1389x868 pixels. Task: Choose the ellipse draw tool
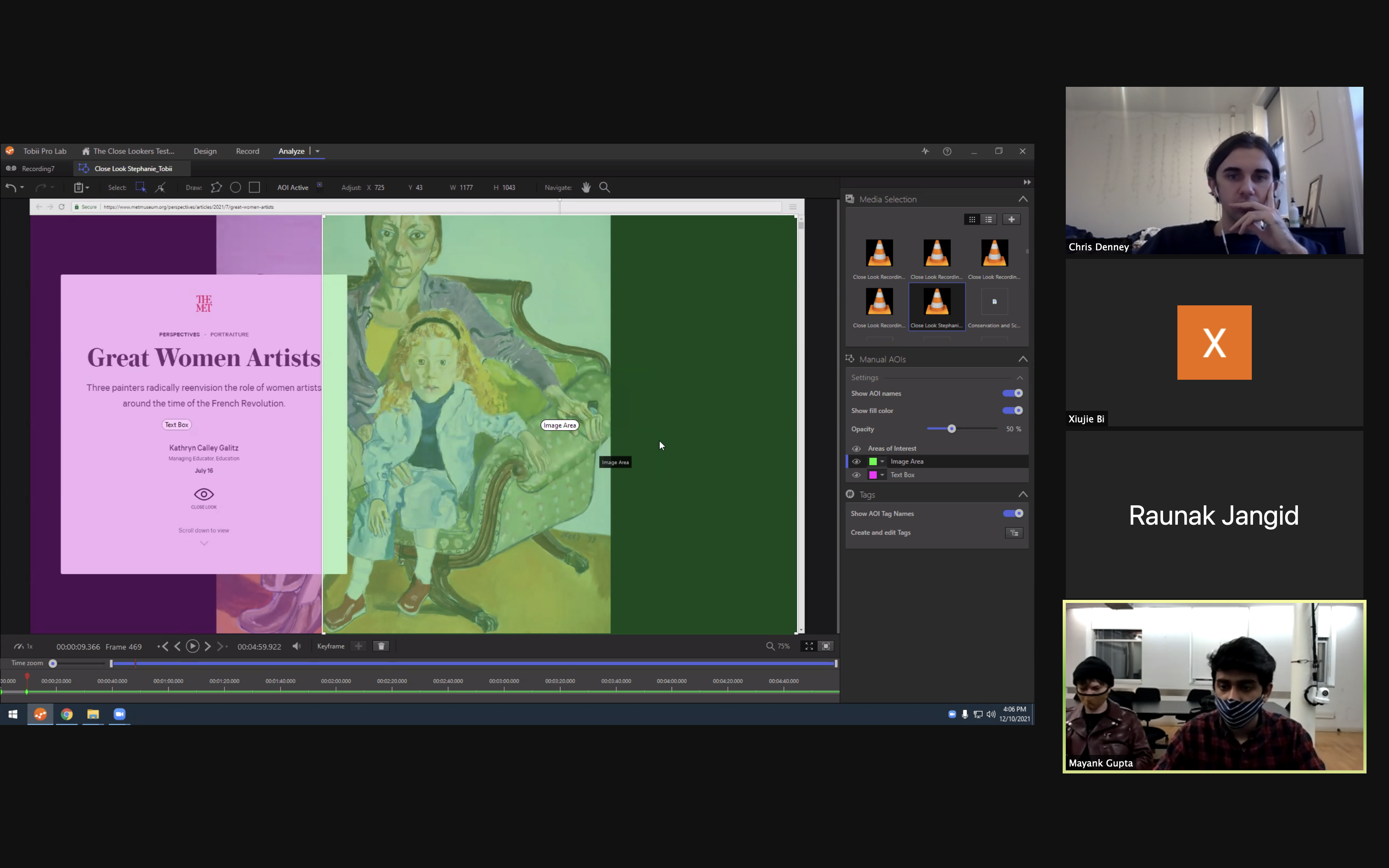pos(235,187)
